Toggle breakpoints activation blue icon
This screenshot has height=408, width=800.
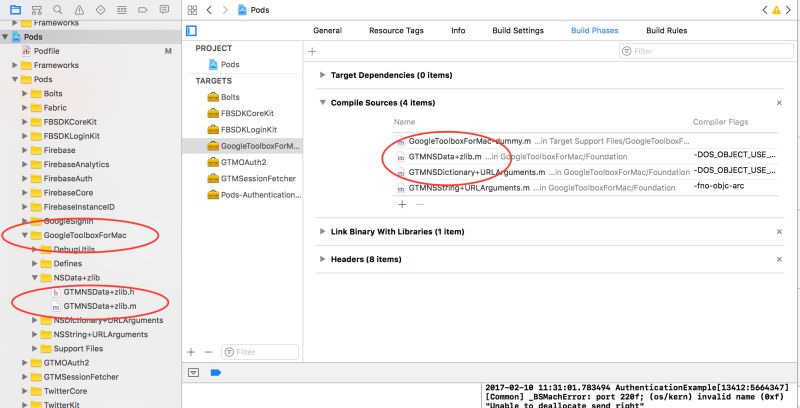[216, 372]
